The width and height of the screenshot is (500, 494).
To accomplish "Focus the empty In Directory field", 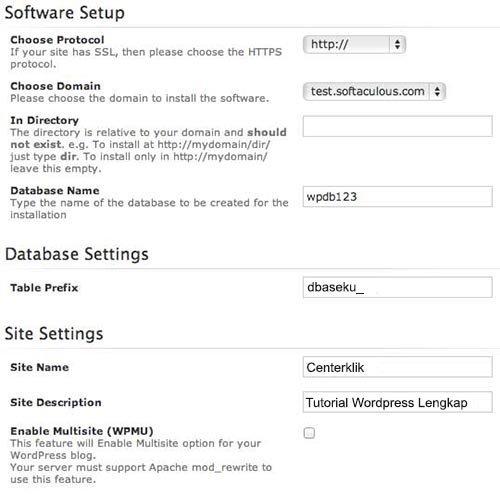I will click(398, 126).
